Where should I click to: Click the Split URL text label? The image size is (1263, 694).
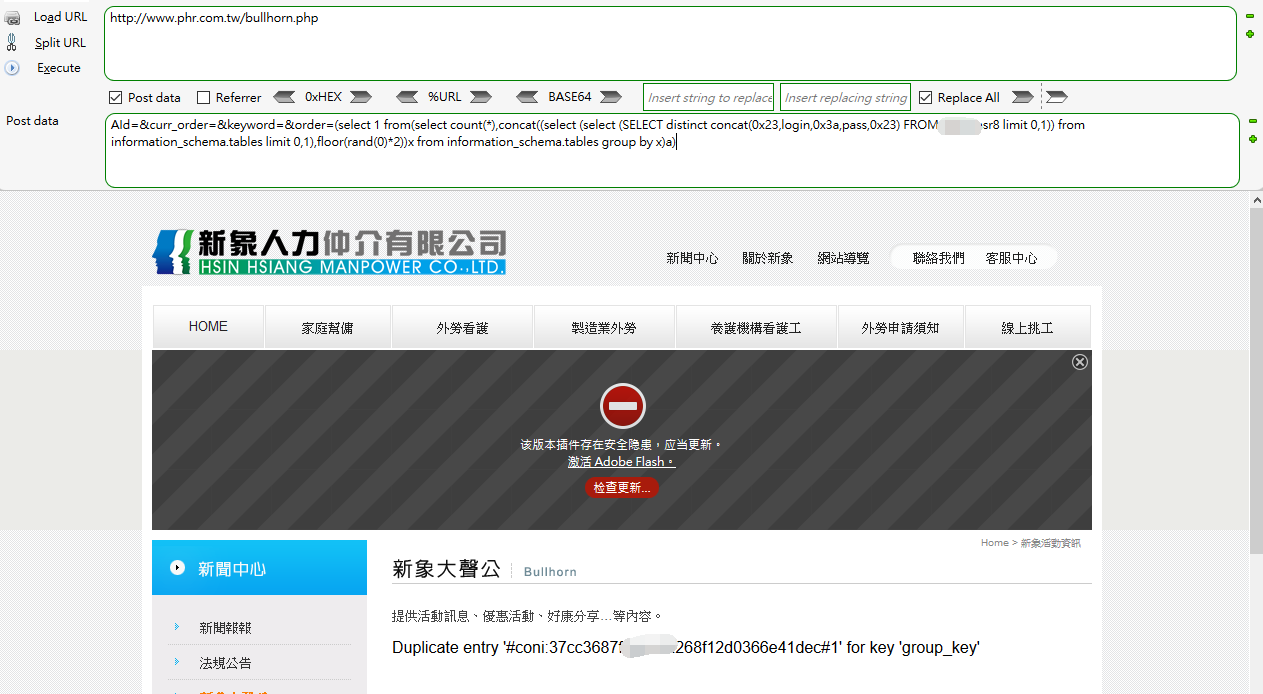coord(60,43)
